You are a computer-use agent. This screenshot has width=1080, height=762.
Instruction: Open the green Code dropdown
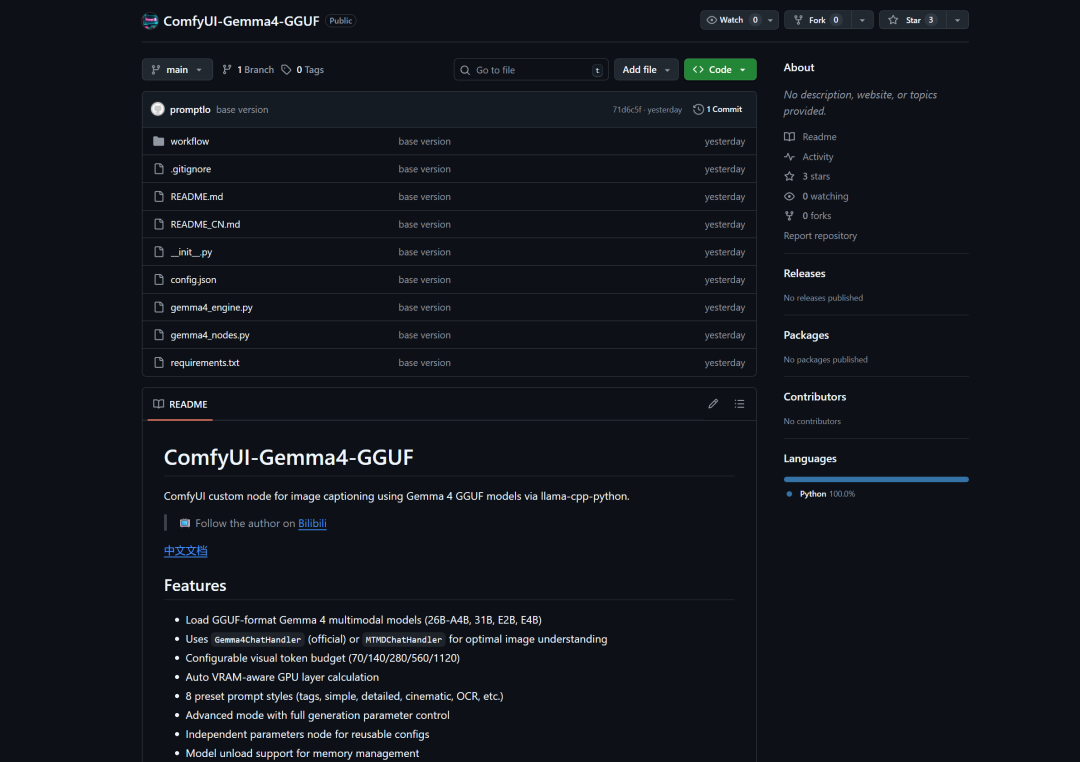tap(720, 70)
